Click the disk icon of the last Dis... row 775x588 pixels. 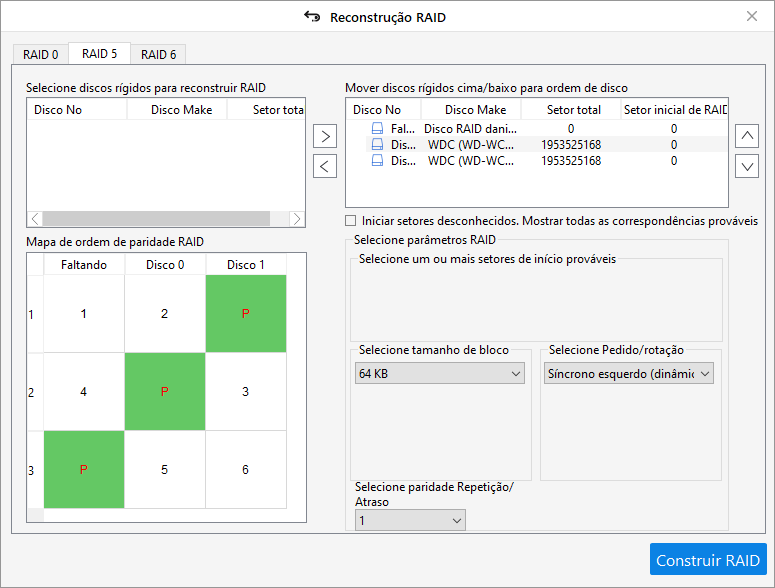[x=377, y=161]
